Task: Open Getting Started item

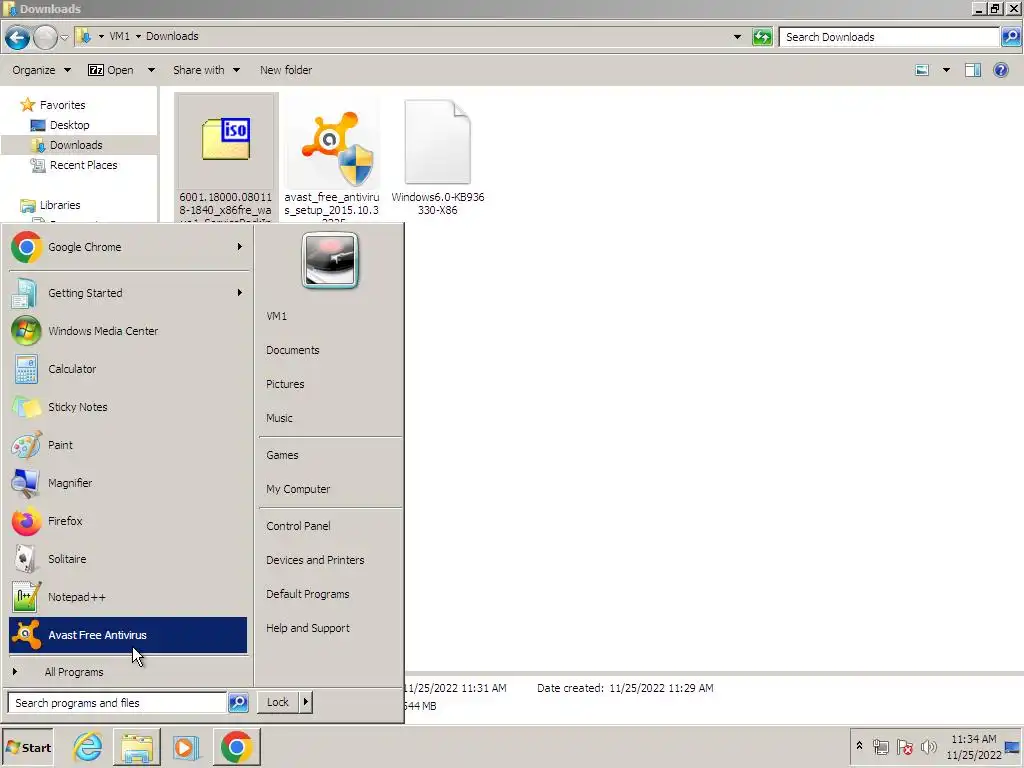Action: (x=128, y=293)
